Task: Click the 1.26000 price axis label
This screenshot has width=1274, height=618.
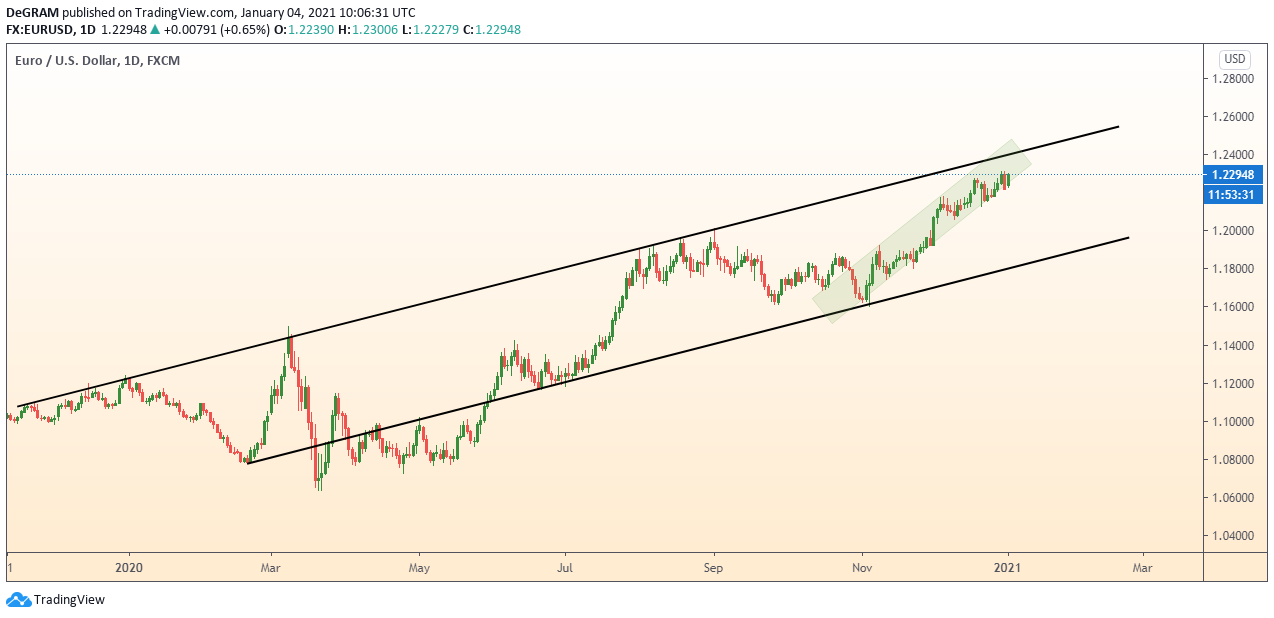Action: click(1232, 117)
